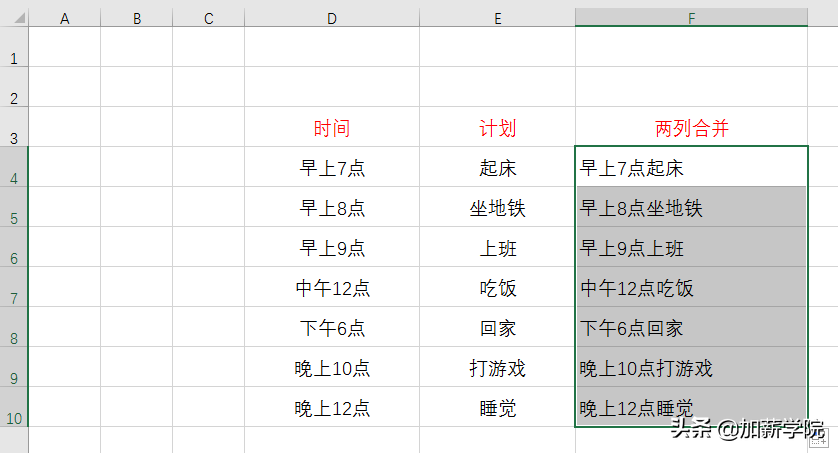This screenshot has height=453, width=838.
Task: Select row 7 header
Action: click(14, 287)
